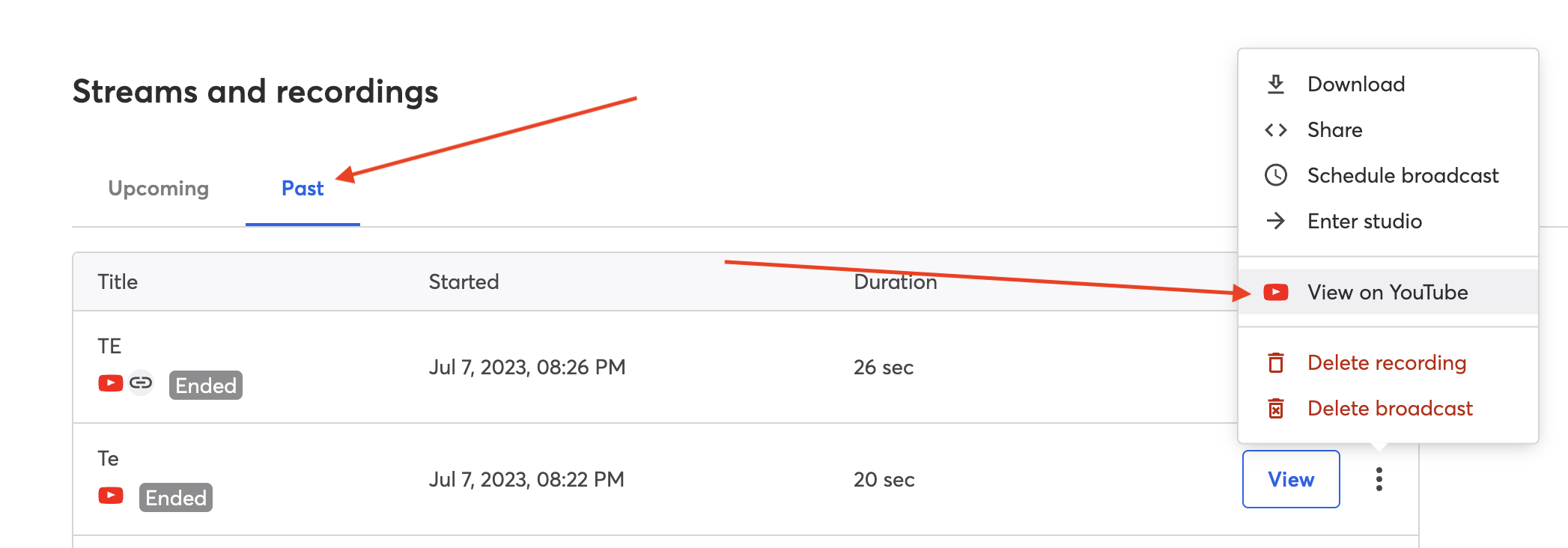Switch to the Upcoming tab
This screenshot has height=548, width=1568.
[158, 189]
